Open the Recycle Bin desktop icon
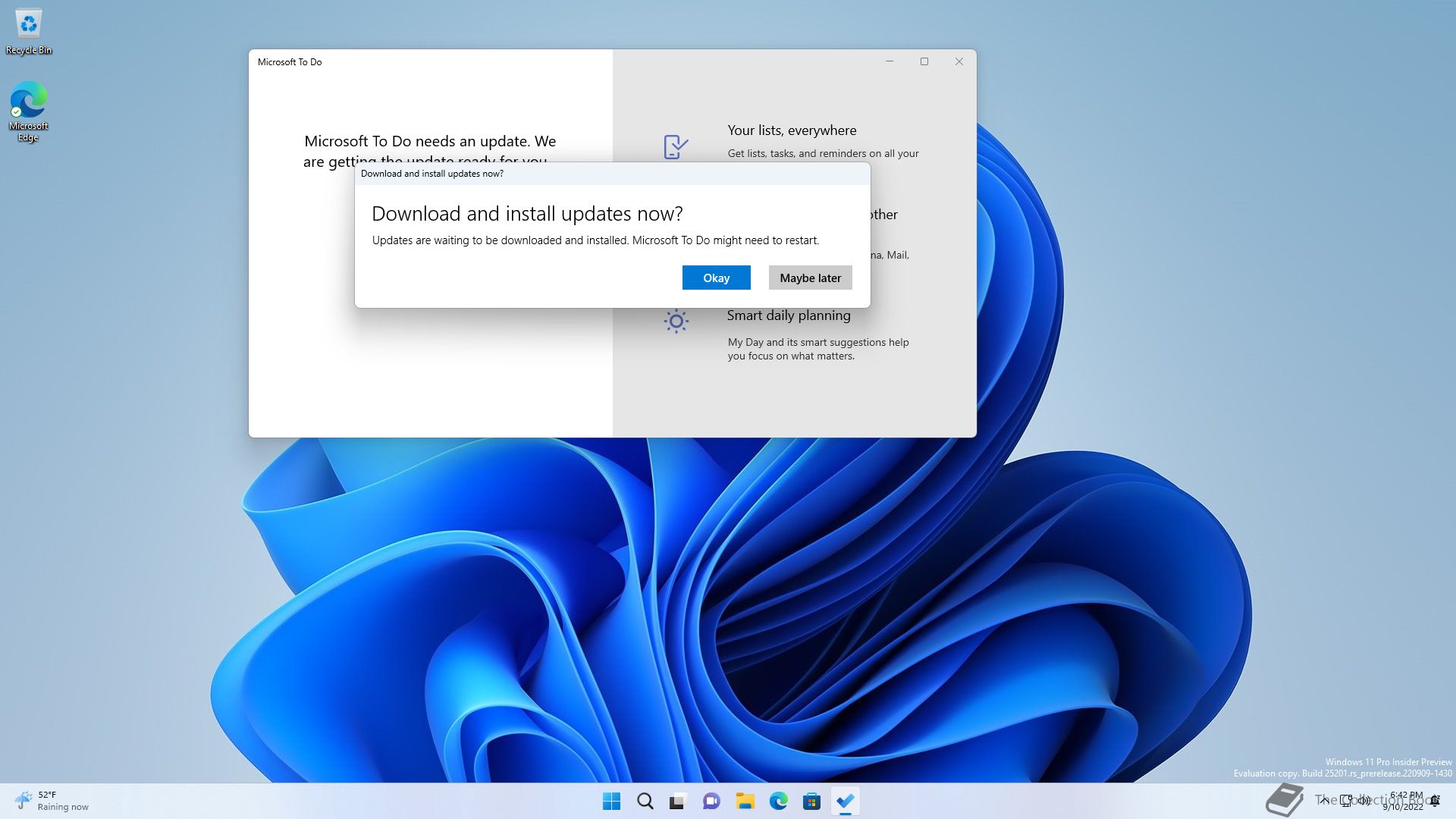This screenshot has height=819, width=1456. point(29,32)
